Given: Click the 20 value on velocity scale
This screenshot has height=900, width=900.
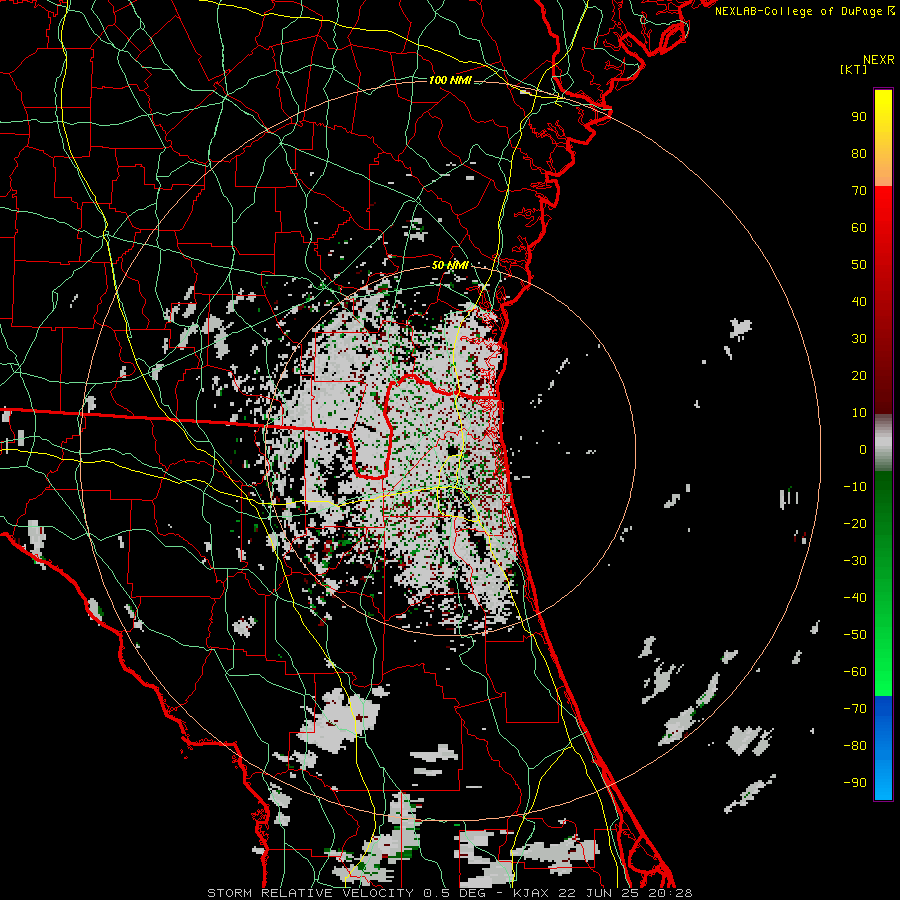Looking at the screenshot, I should pos(859,375).
